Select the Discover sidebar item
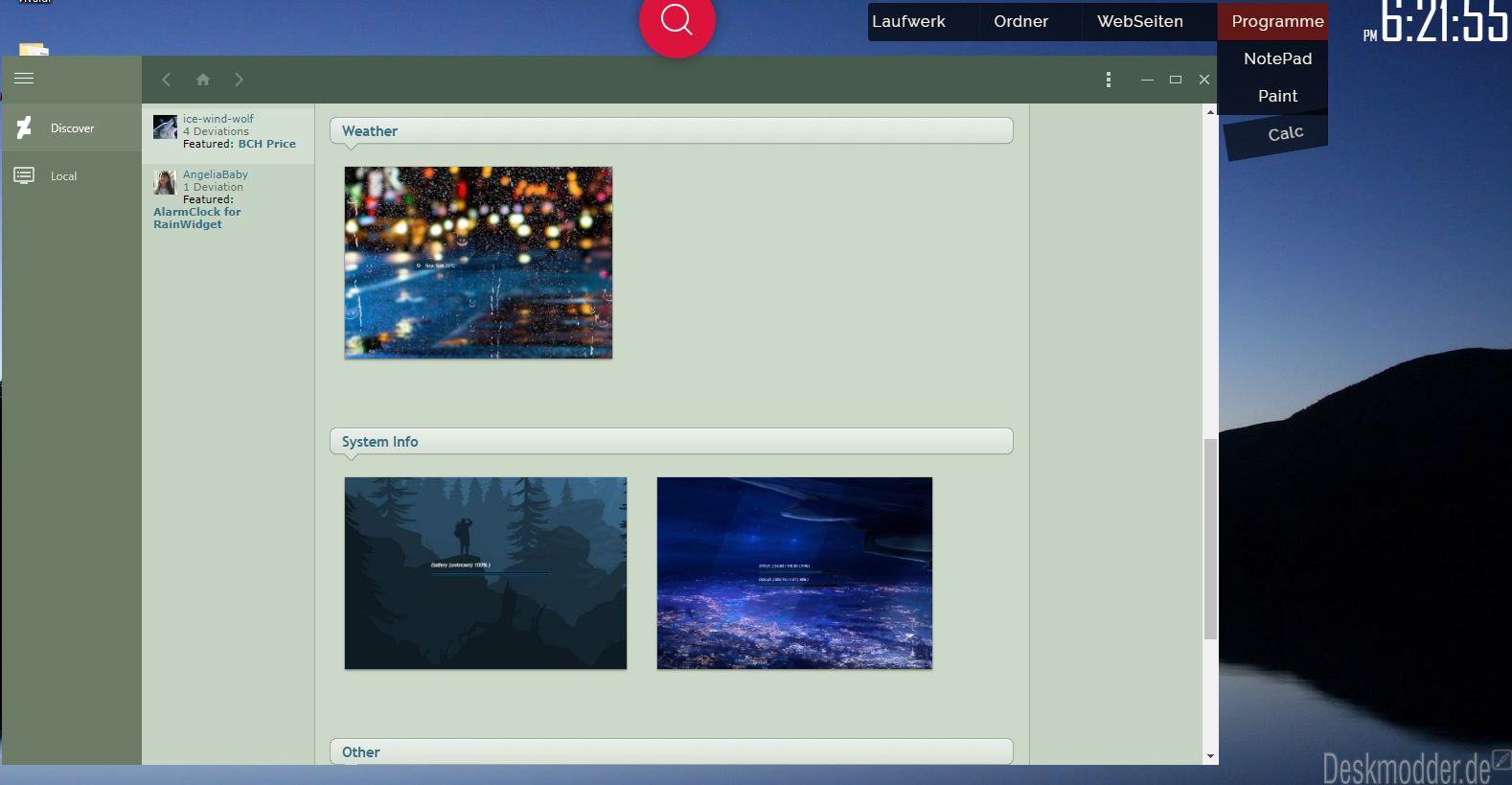Screen dimensions: 1512x785 point(72,127)
